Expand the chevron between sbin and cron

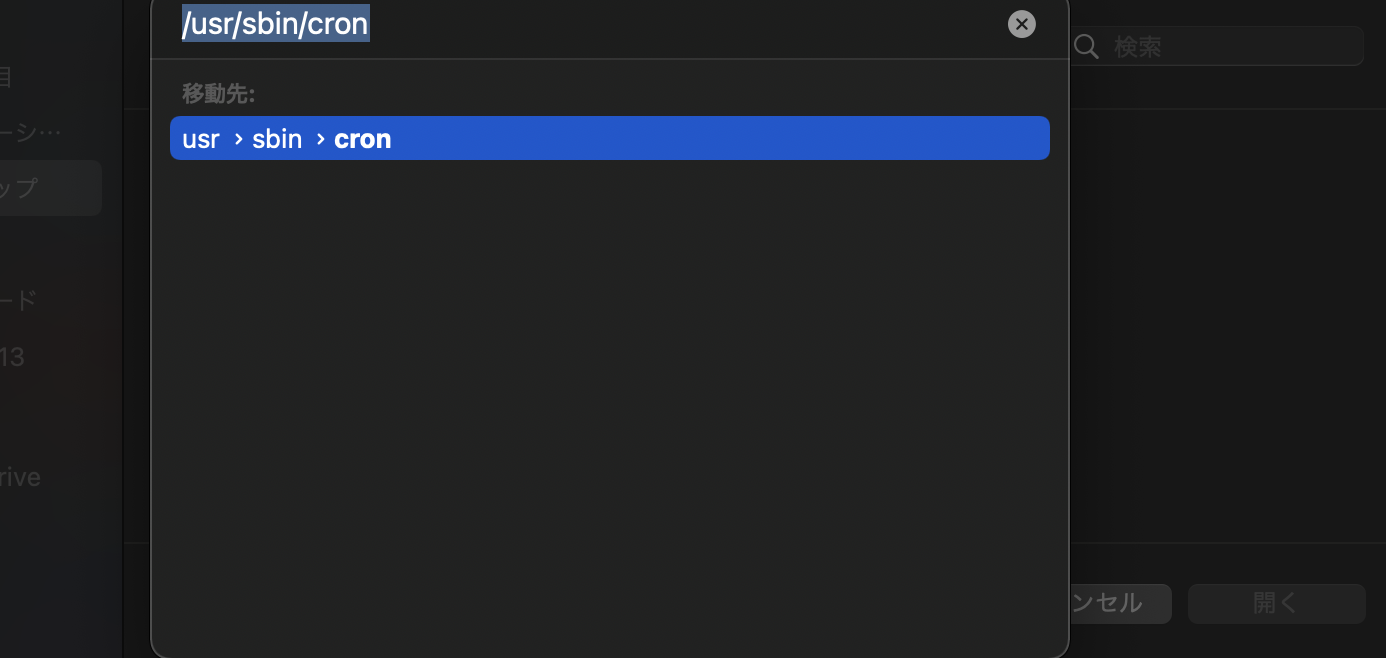(x=320, y=139)
